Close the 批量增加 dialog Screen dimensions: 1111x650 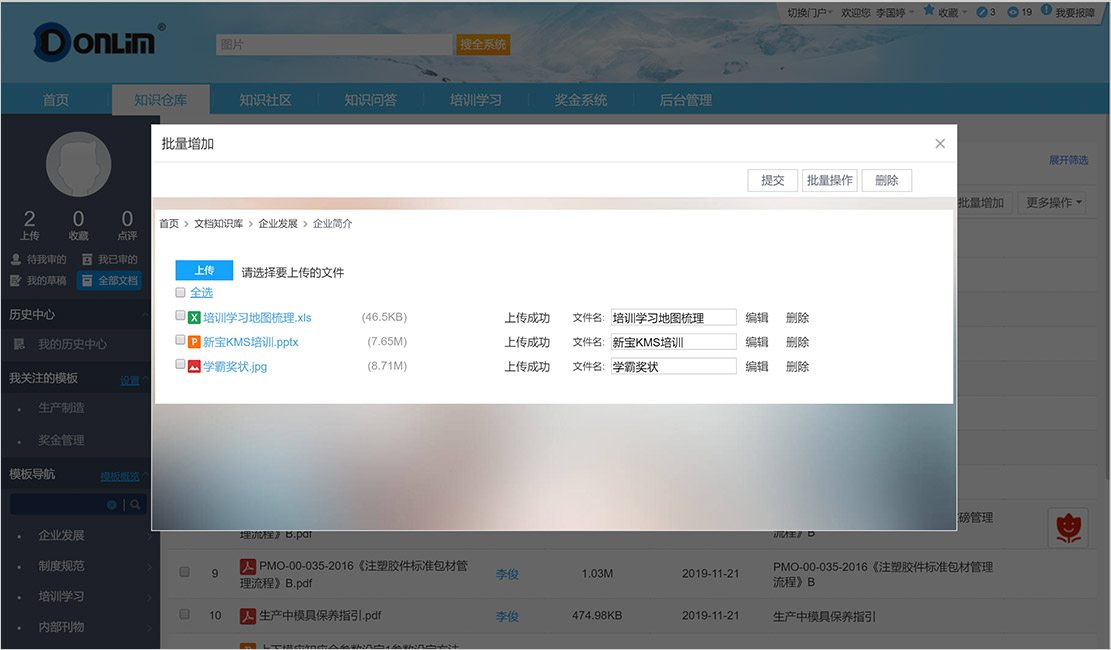click(940, 144)
